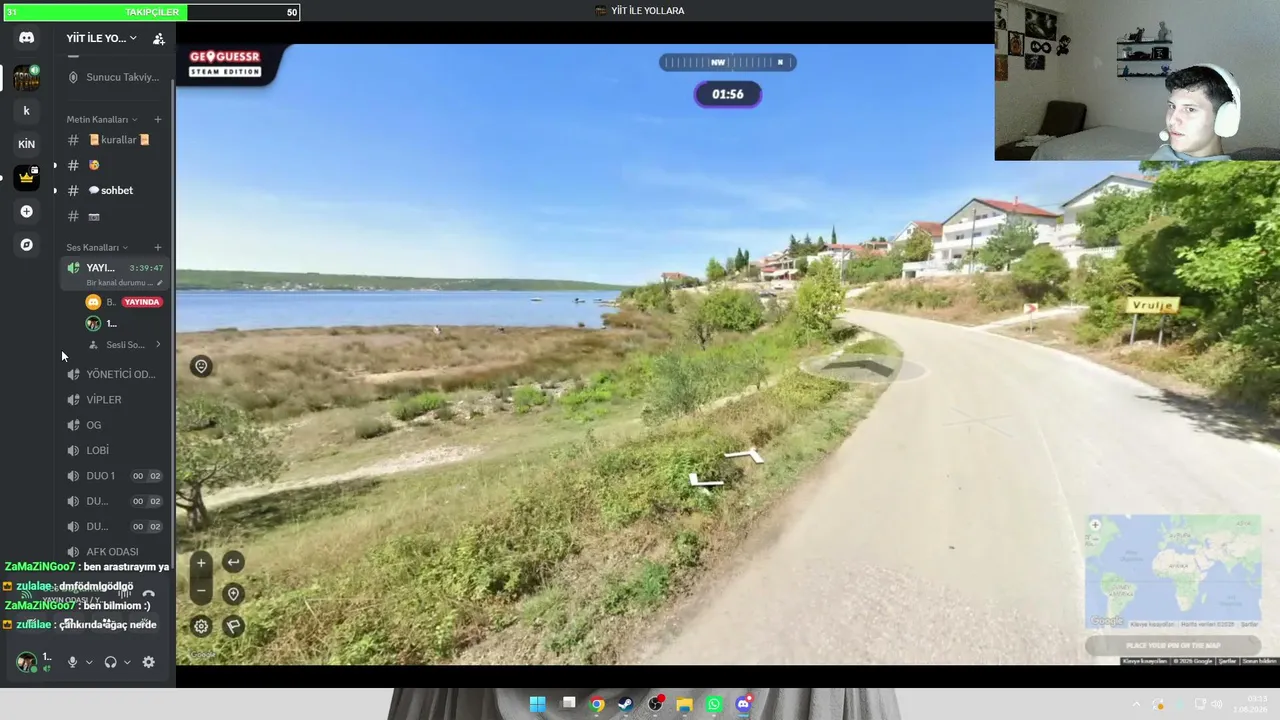Image resolution: width=1280 pixels, height=720 pixels.
Task: Add a new Discord server
Action: click(26, 211)
